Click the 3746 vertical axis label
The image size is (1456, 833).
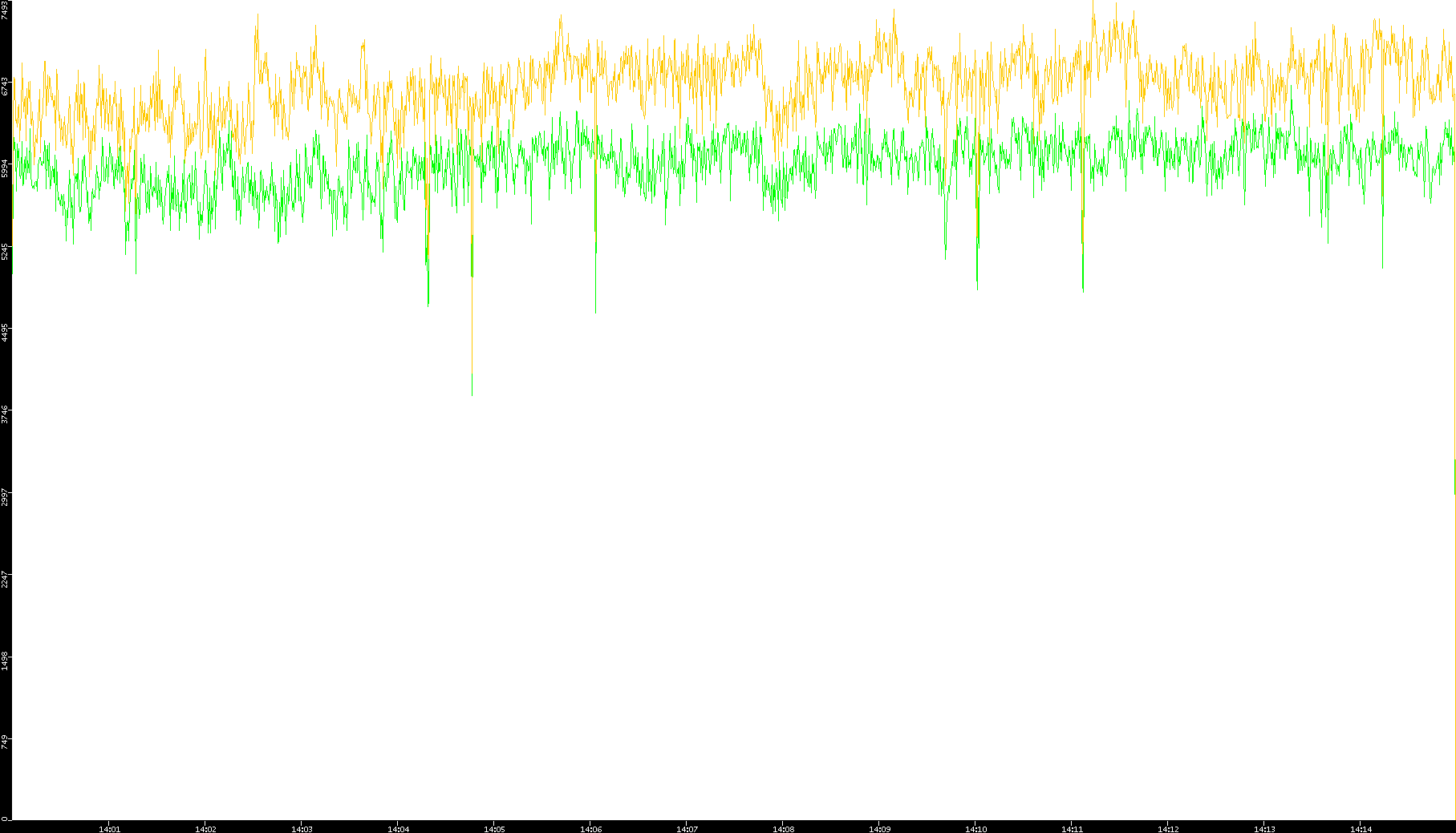coord(6,414)
